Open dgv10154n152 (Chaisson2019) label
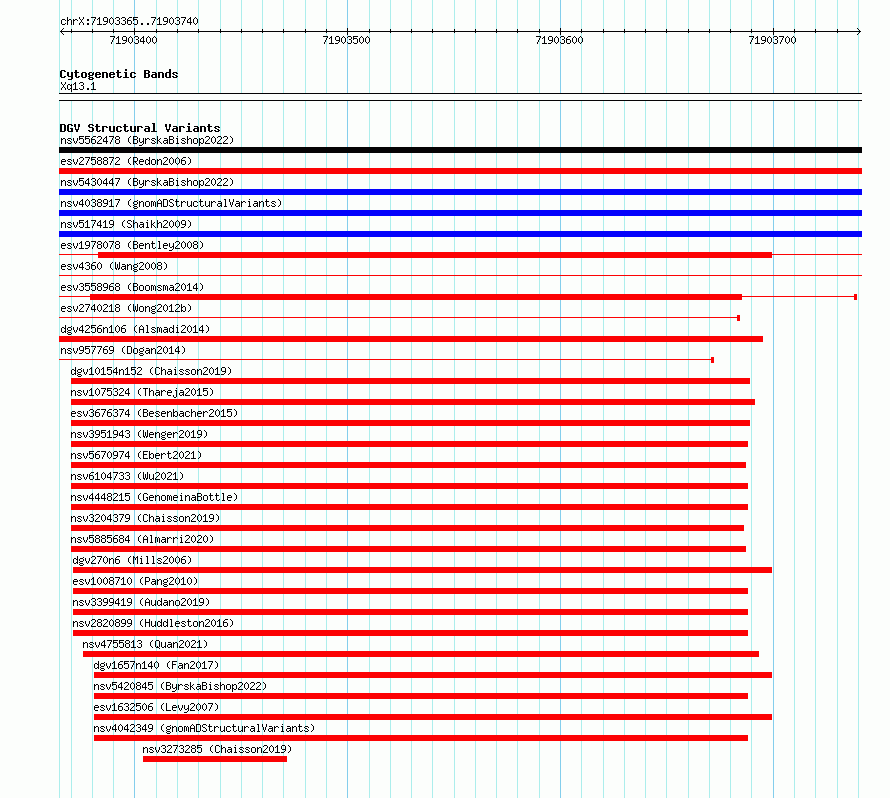890x798 pixels. 151,371
